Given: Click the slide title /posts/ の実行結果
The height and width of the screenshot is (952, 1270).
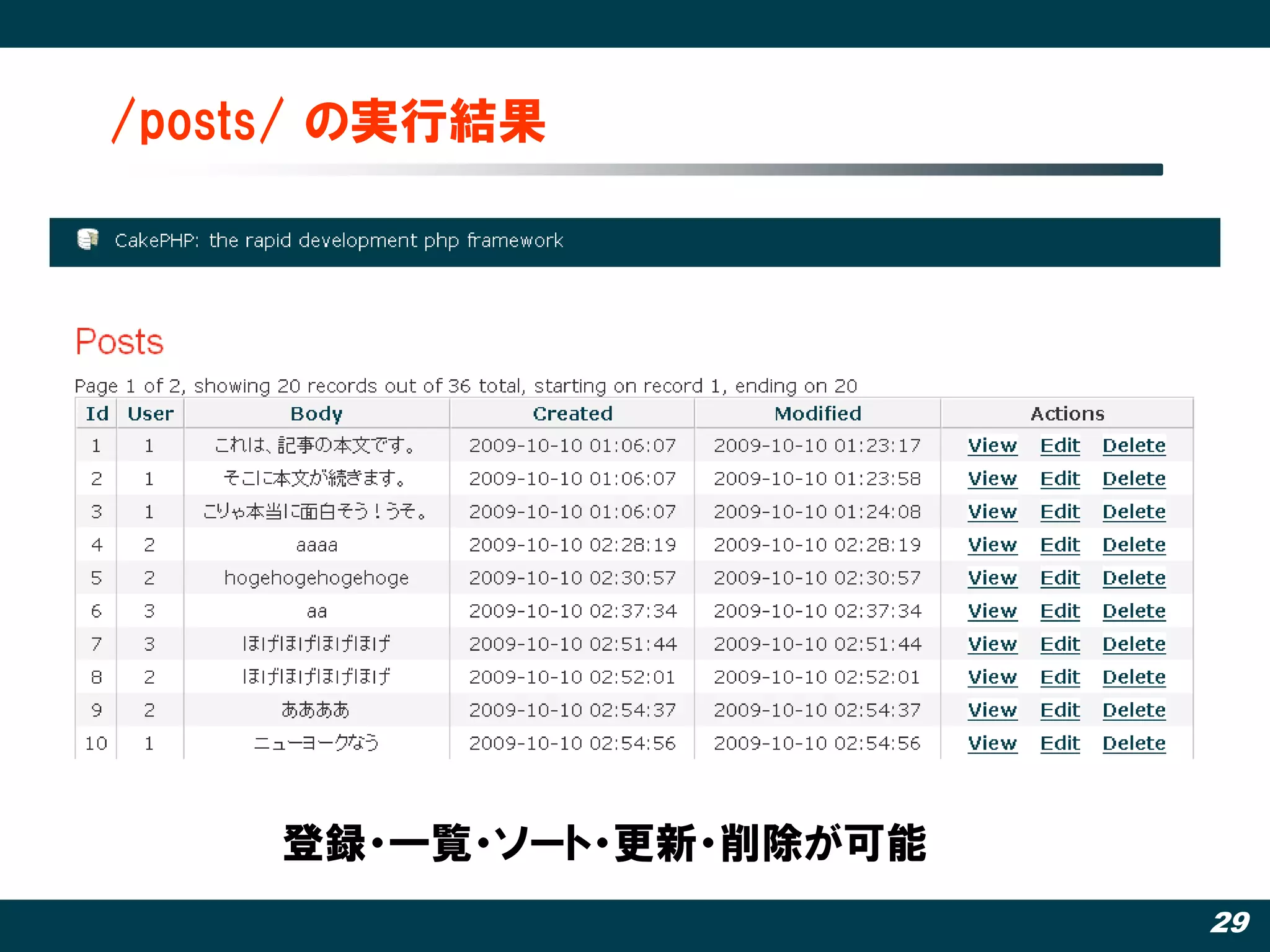Looking at the screenshot, I should (329, 121).
